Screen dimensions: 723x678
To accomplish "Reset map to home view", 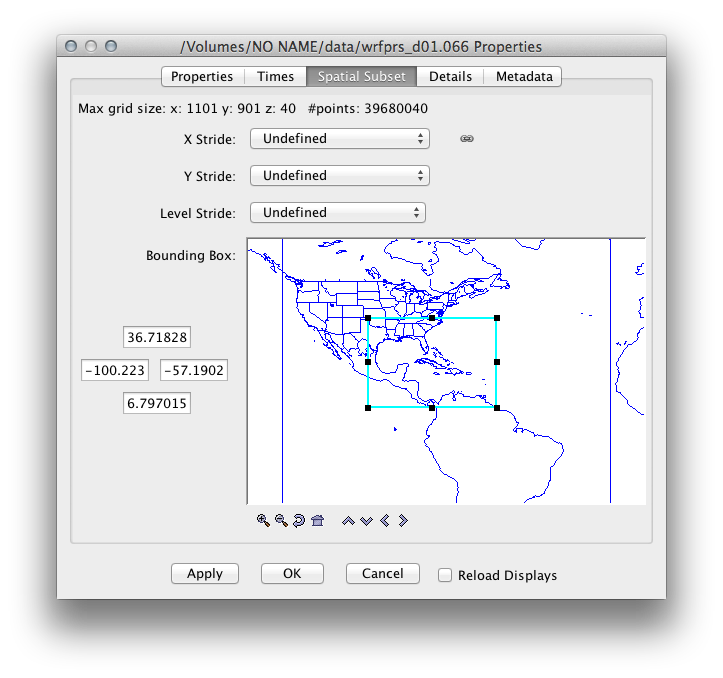I will (317, 520).
